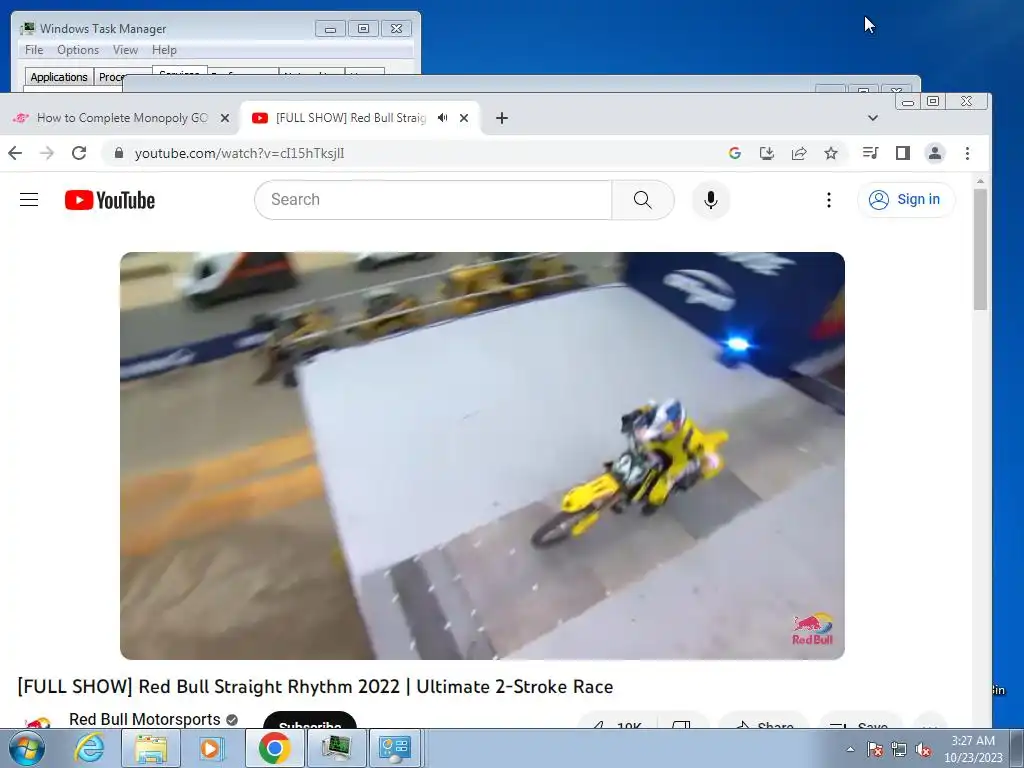Open the YouTube guide hamburger menu

[x=29, y=200]
